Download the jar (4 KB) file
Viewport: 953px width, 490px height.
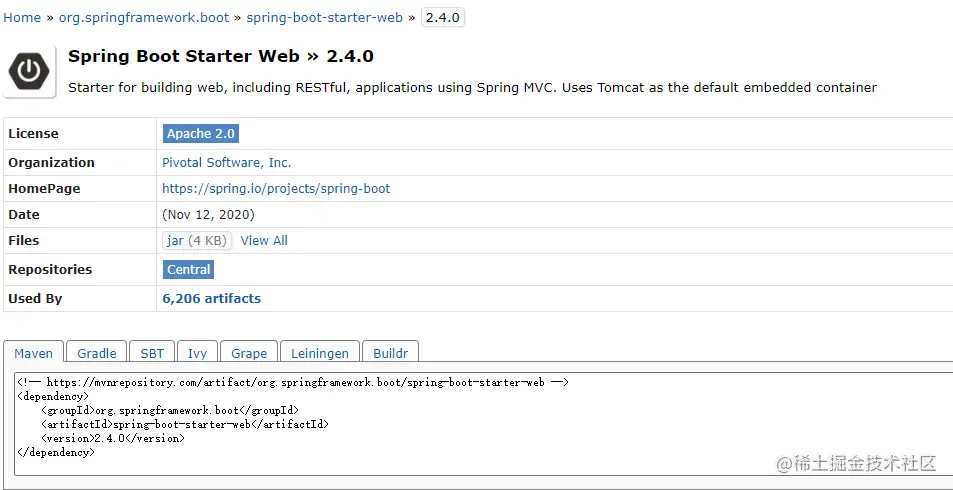pos(197,240)
